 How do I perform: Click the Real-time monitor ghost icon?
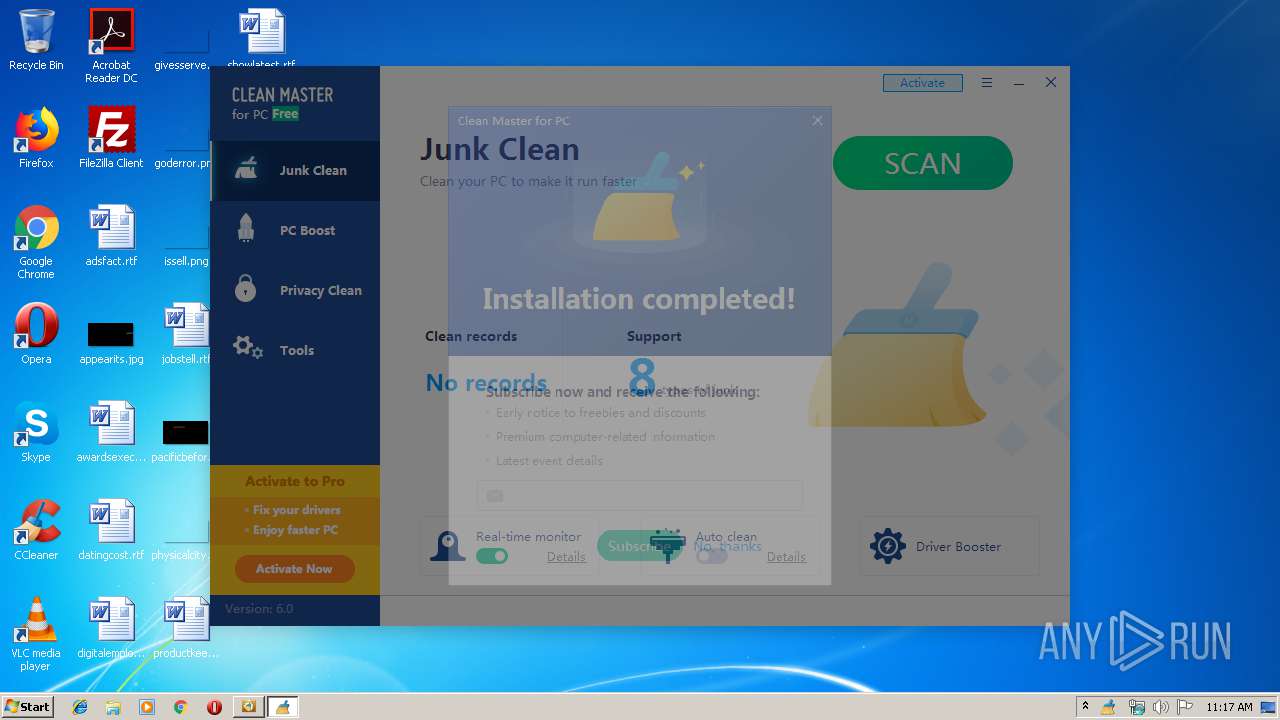coord(447,546)
